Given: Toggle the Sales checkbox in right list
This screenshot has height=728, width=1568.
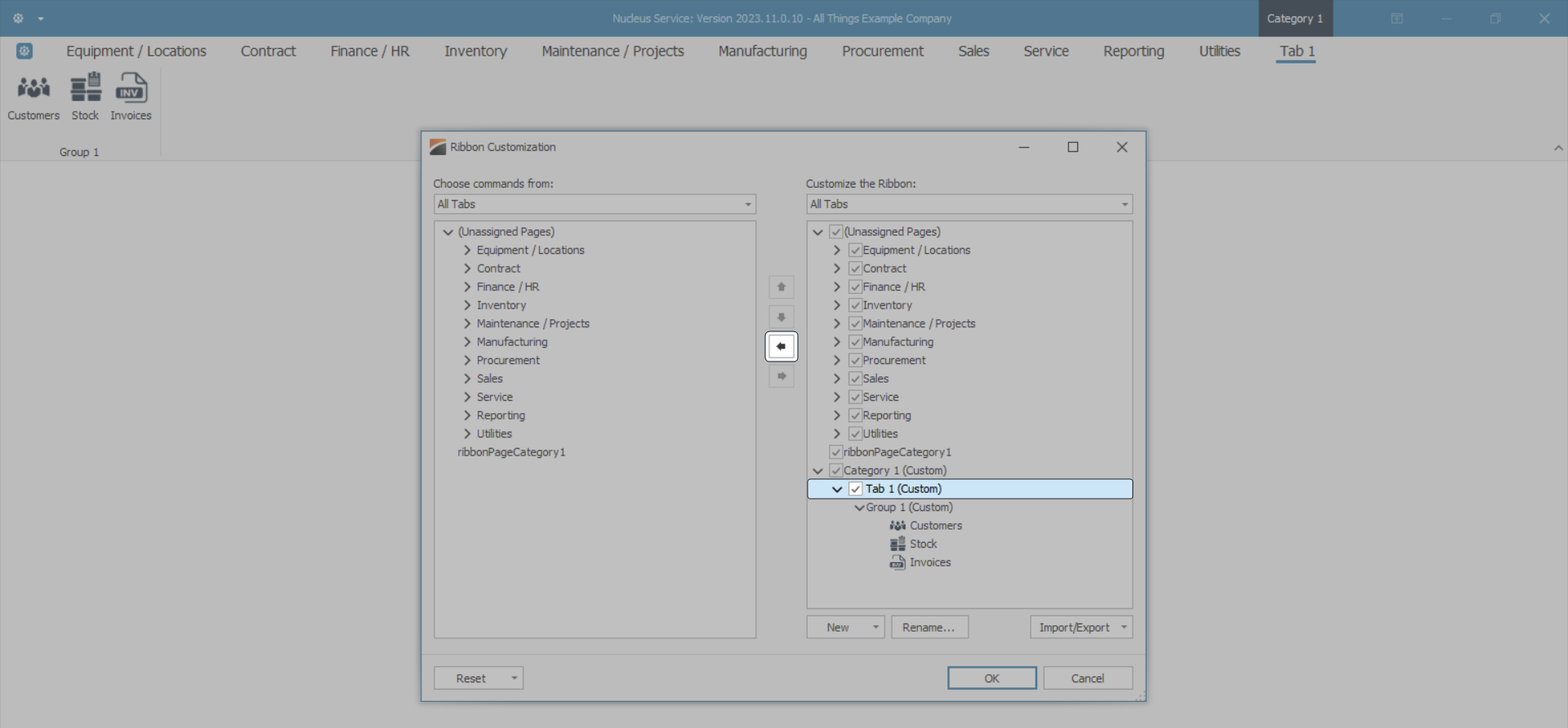Looking at the screenshot, I should click(x=855, y=379).
